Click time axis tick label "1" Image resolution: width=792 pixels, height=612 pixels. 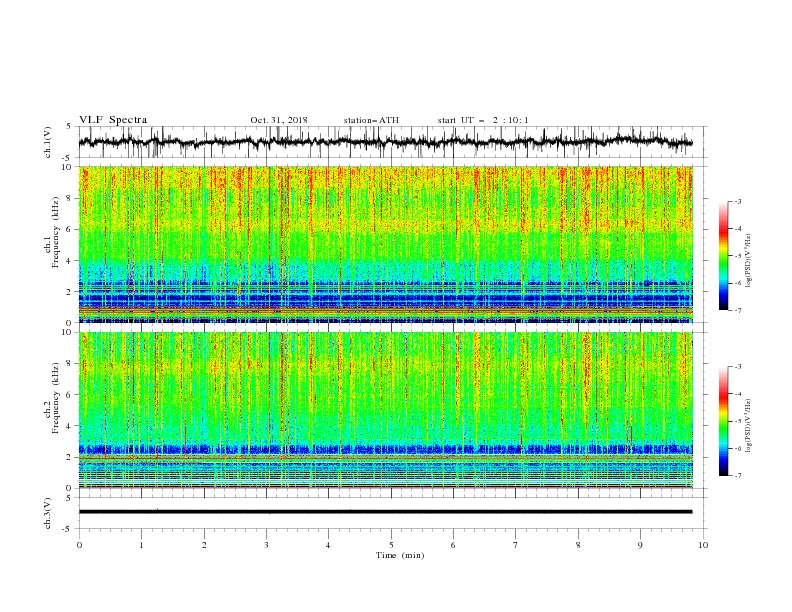point(141,545)
